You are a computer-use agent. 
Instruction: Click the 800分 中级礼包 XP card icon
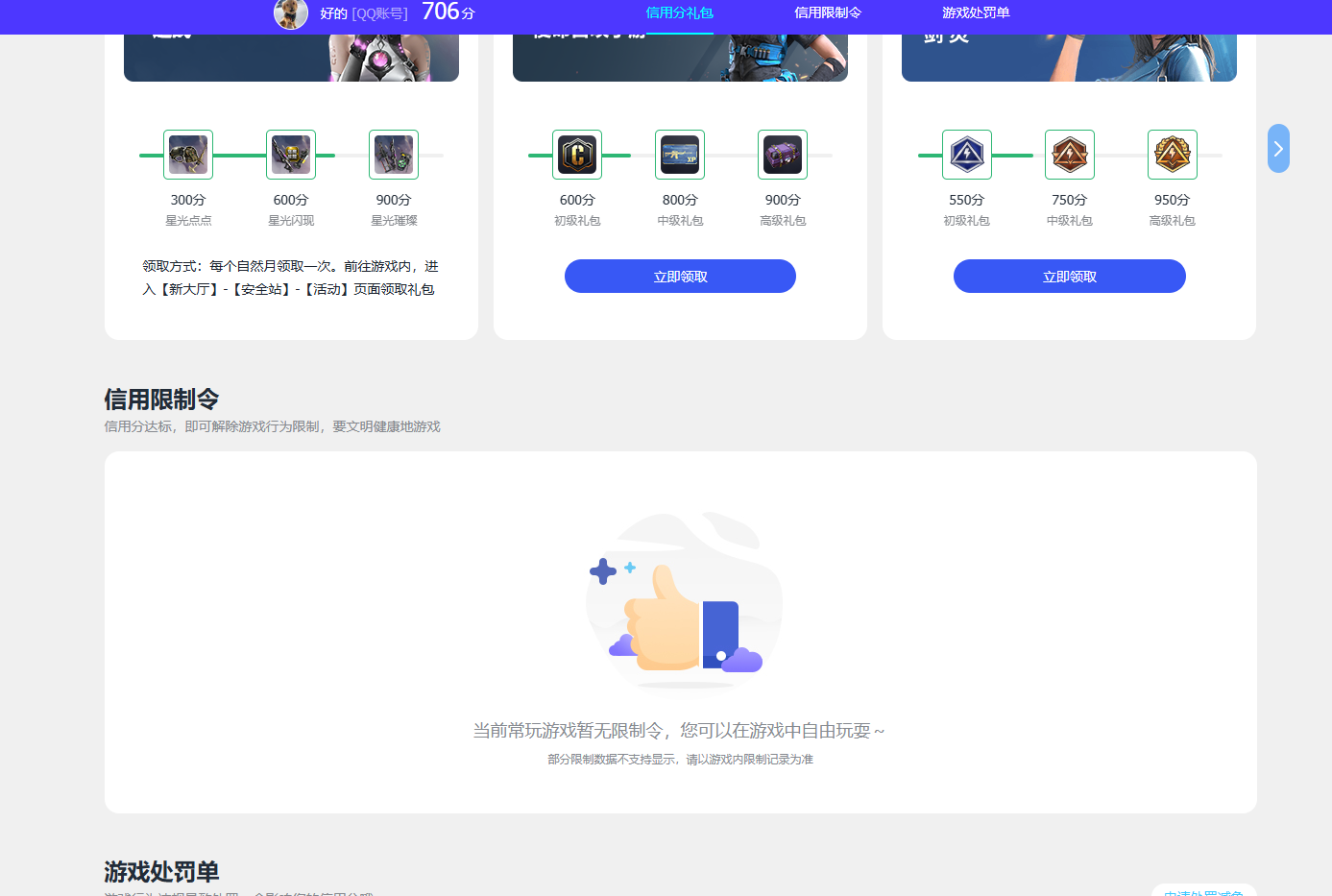click(680, 155)
